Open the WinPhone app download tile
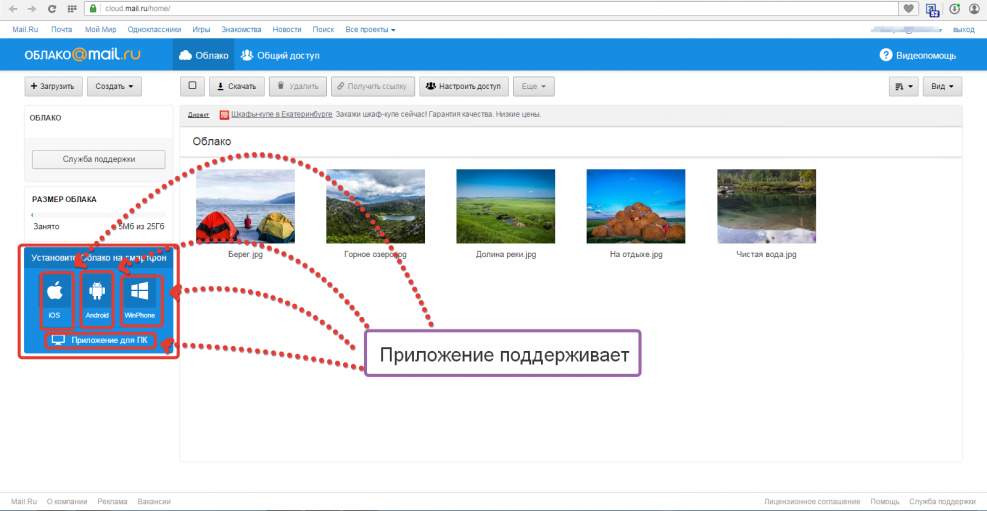The height and width of the screenshot is (511, 987). coord(139,298)
